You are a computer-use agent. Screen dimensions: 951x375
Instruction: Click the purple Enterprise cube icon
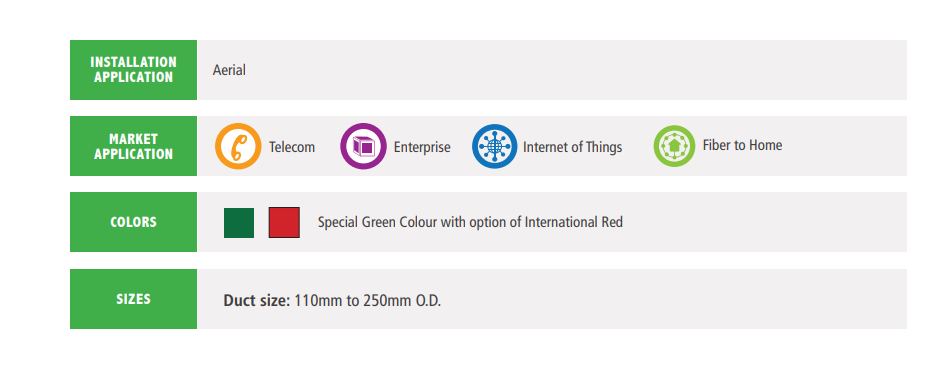(363, 146)
